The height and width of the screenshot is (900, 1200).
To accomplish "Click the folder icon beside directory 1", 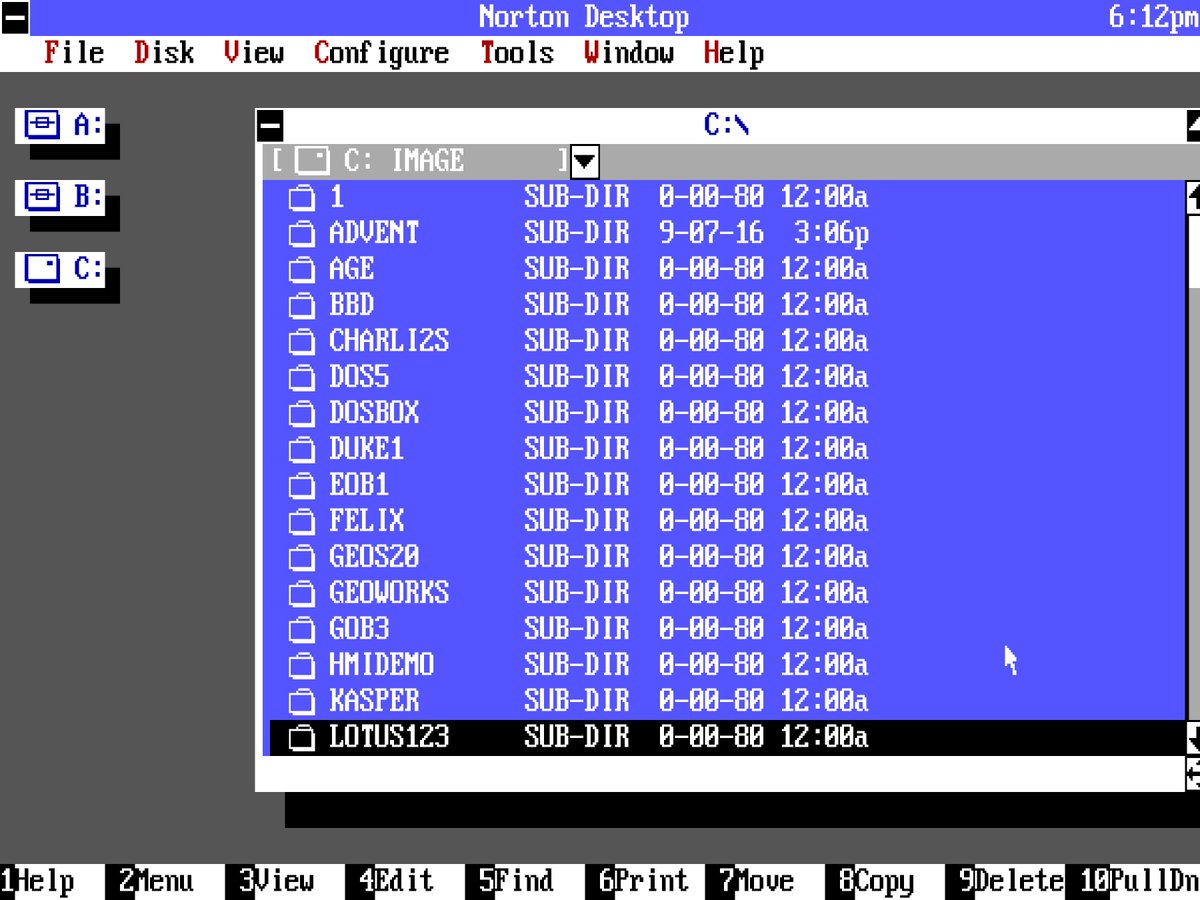I will click(x=301, y=199).
